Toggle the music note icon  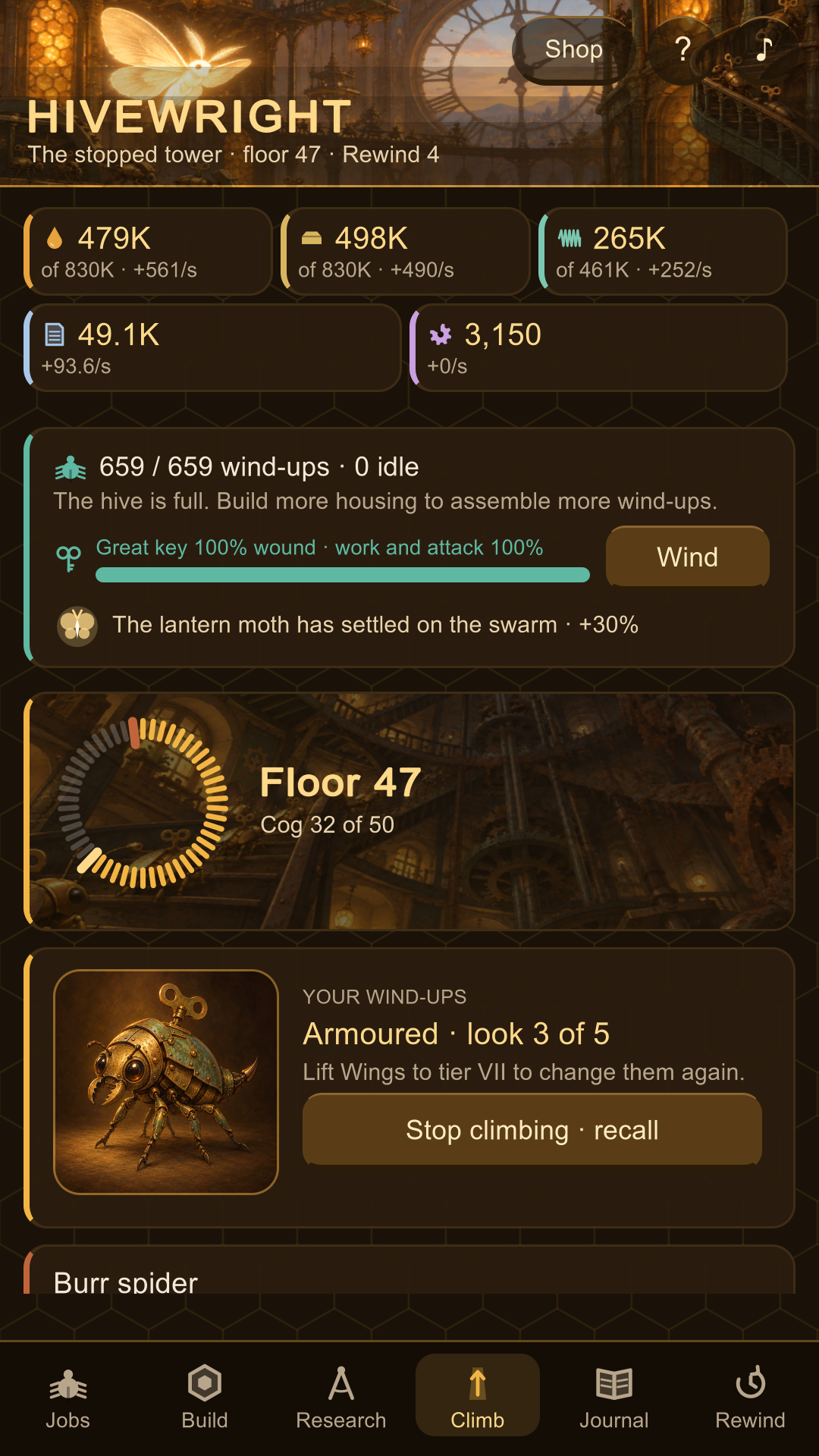pos(764,50)
